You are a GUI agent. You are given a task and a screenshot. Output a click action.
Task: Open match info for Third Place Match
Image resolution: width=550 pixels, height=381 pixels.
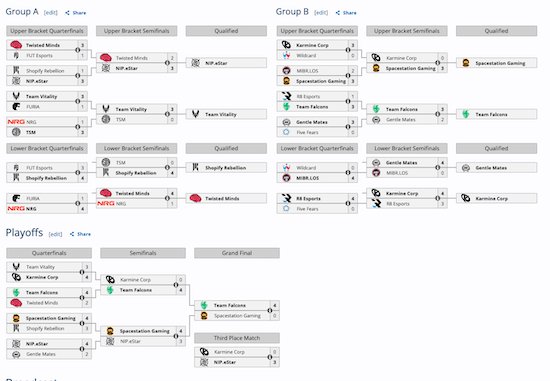click(270, 357)
